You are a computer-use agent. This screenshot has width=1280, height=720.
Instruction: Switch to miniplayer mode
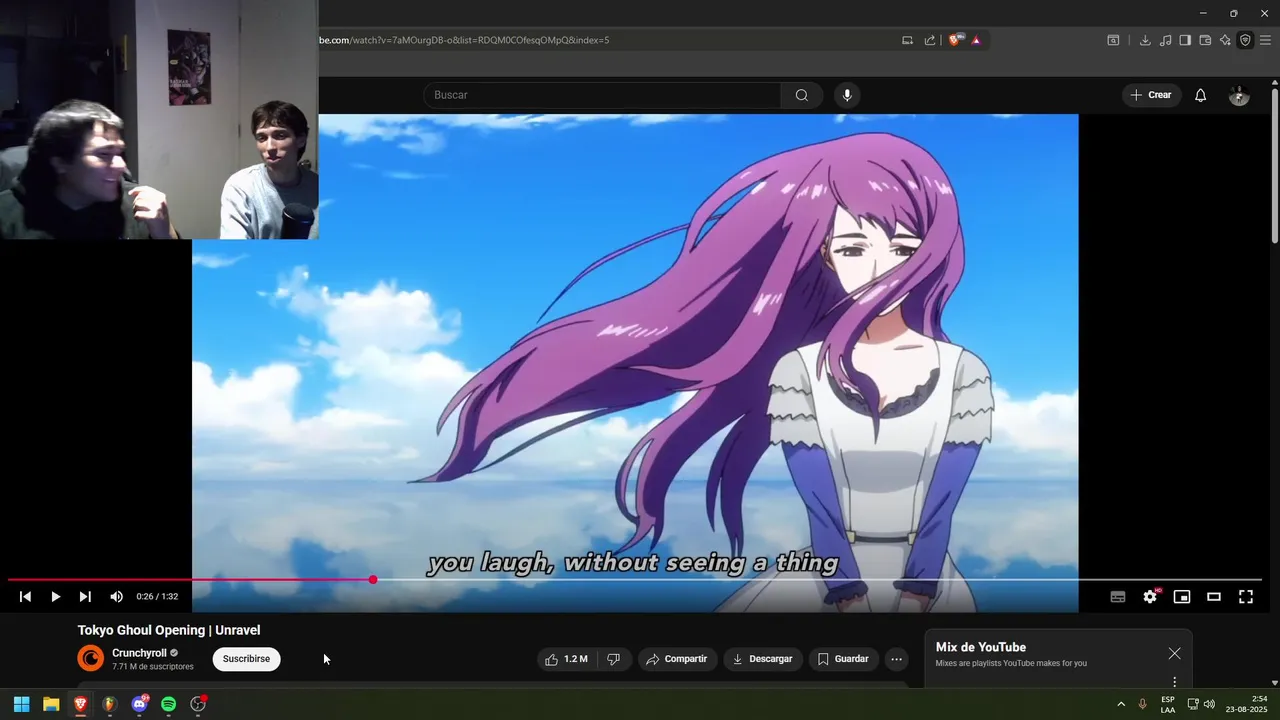tap(1182, 597)
